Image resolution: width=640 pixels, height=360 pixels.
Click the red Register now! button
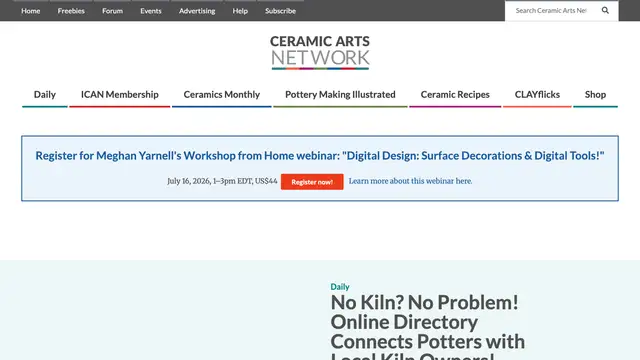pyautogui.click(x=312, y=182)
